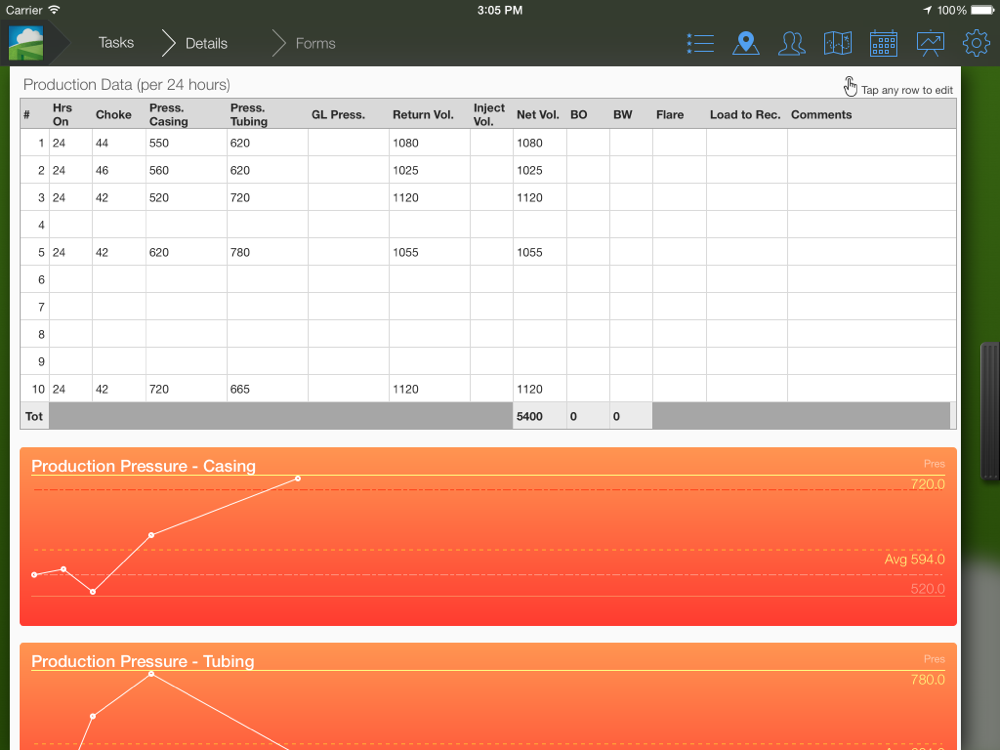Tap production data row 1 to edit
The width and height of the screenshot is (1000, 750).
300,143
